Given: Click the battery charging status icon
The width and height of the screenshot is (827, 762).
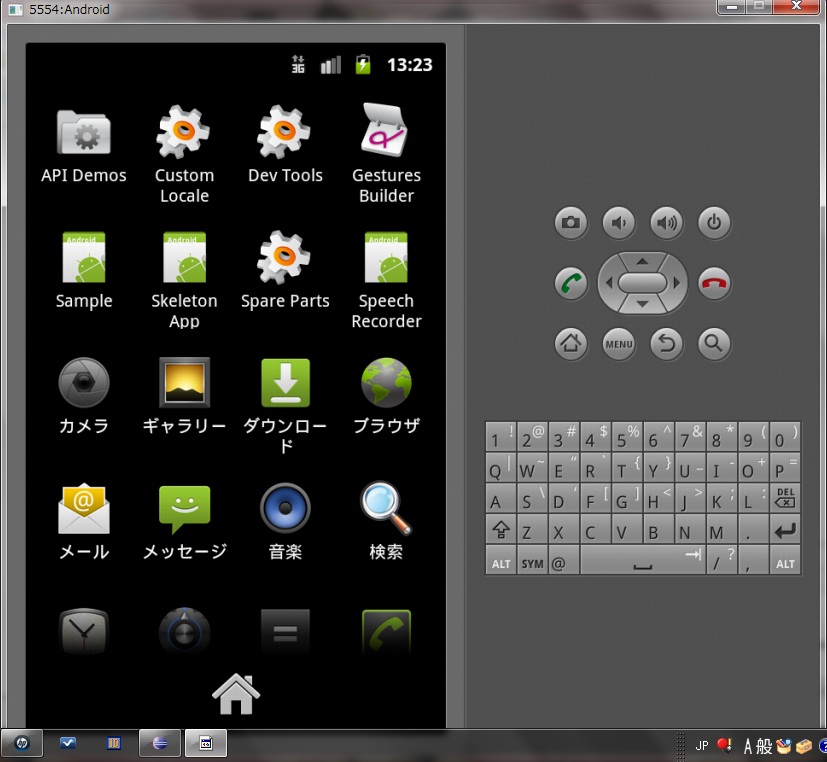Looking at the screenshot, I should click(363, 64).
